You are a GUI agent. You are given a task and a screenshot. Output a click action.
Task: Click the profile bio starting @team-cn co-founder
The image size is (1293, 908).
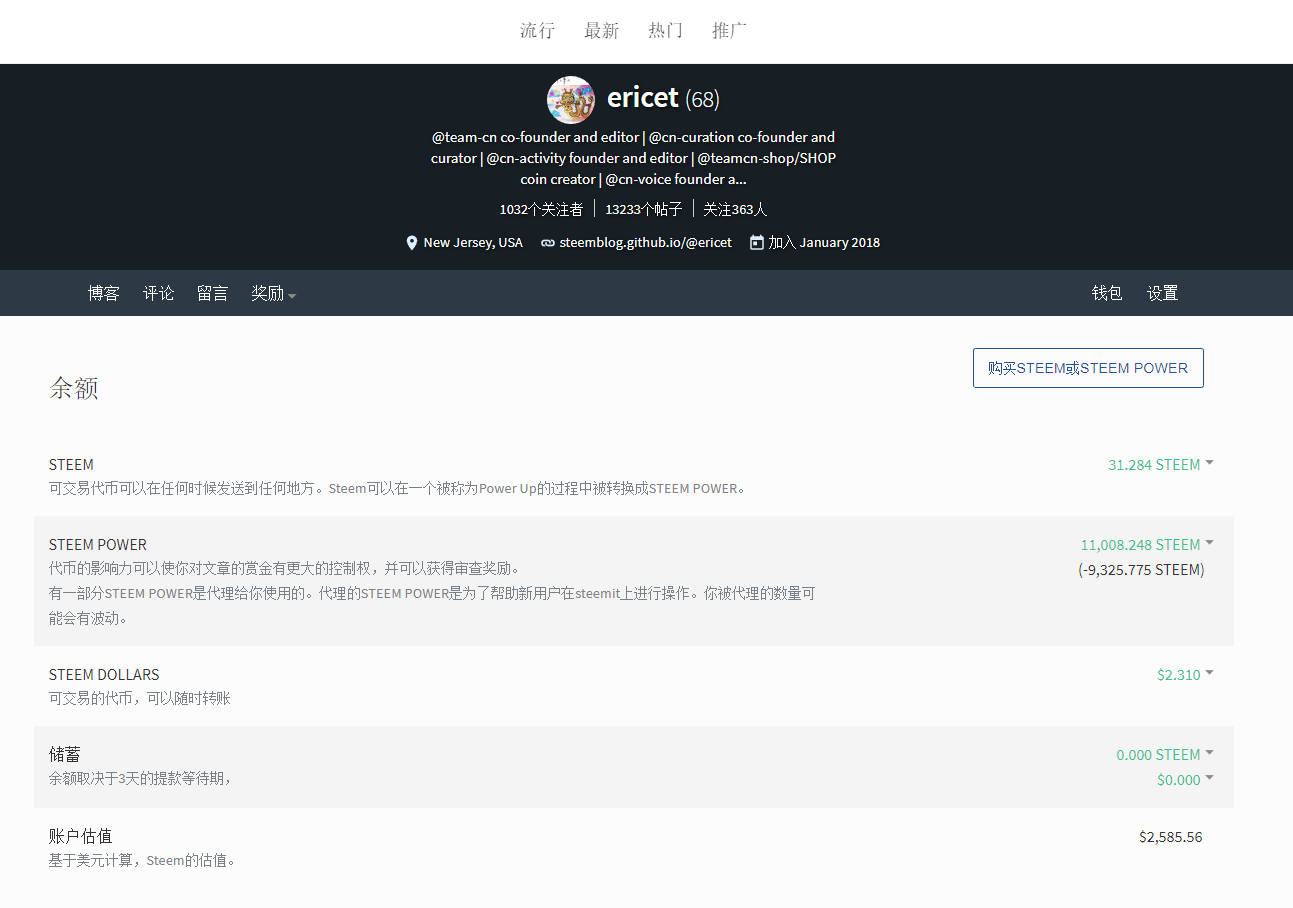point(633,158)
